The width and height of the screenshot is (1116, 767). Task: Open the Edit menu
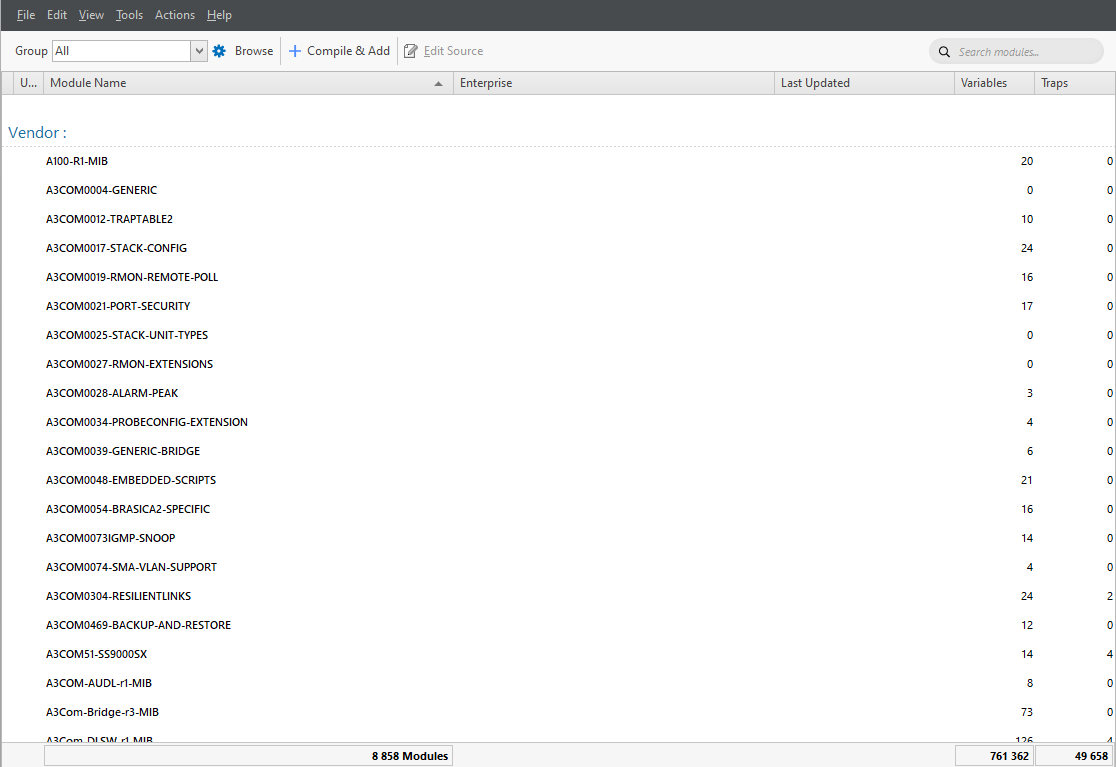57,15
